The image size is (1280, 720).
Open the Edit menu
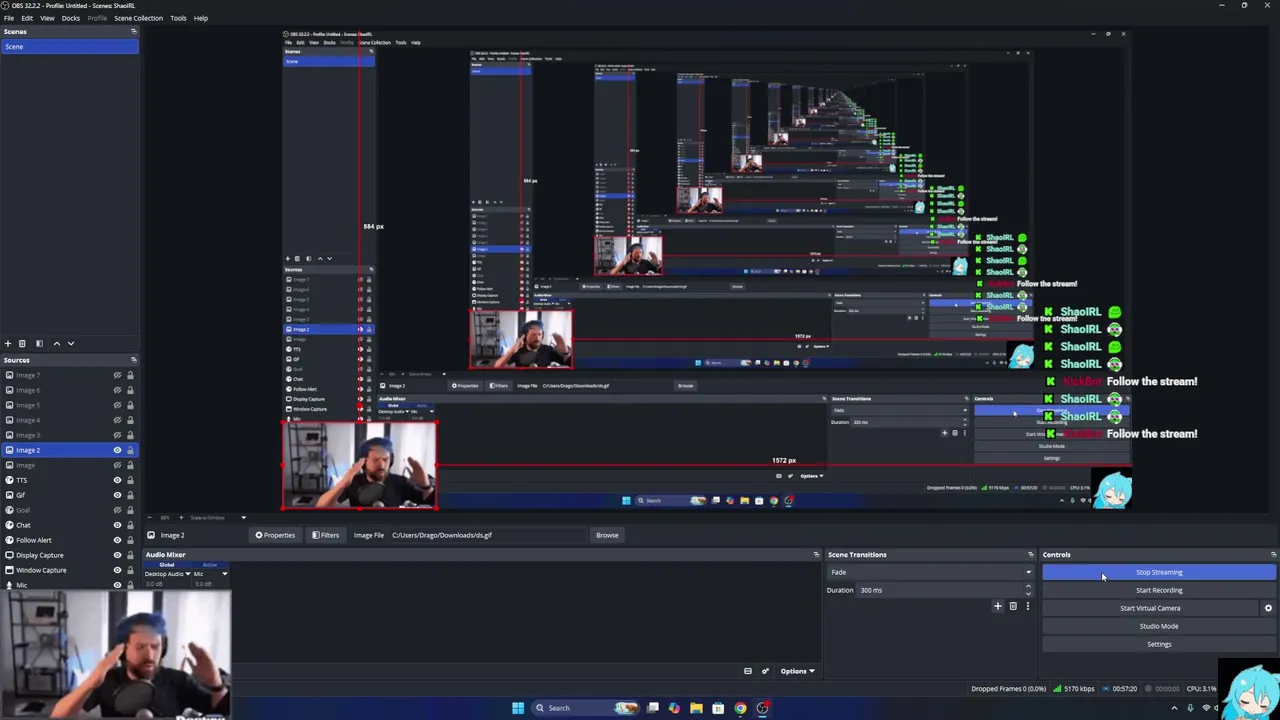click(27, 18)
